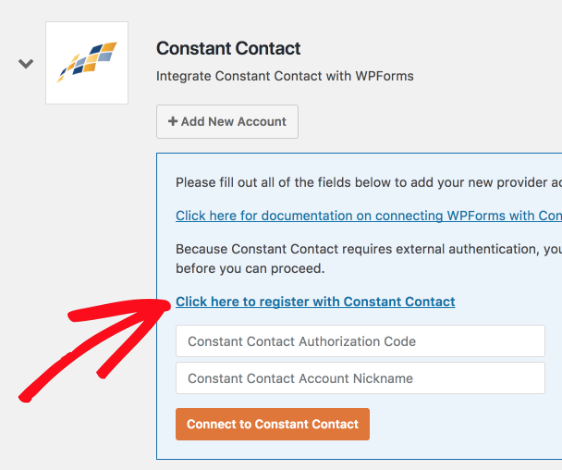Focus the Constant Contact Authorization Code field
The image size is (562, 470).
click(360, 341)
